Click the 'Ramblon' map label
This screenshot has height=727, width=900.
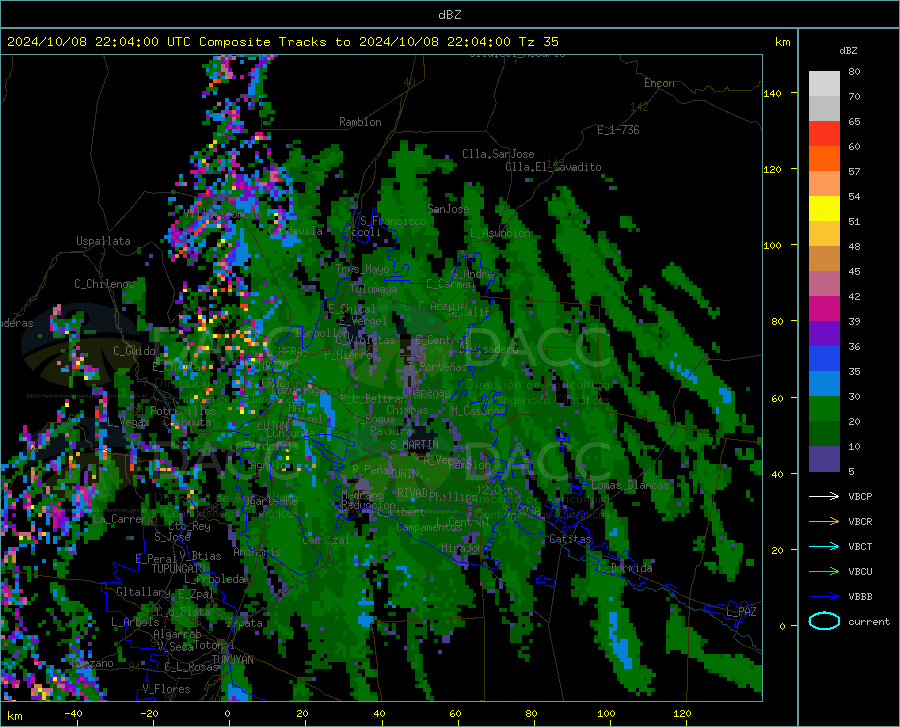click(x=360, y=122)
